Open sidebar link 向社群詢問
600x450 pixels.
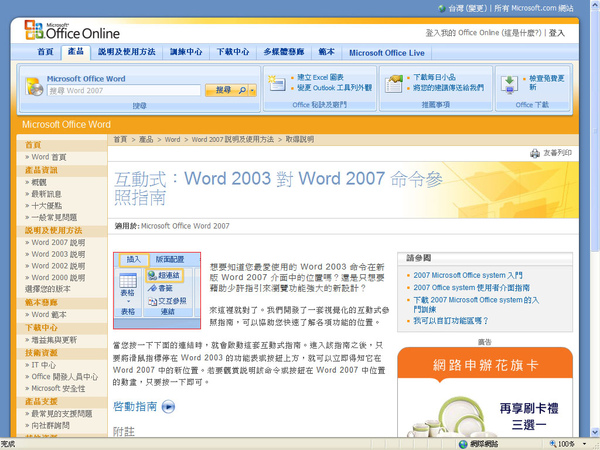50,426
